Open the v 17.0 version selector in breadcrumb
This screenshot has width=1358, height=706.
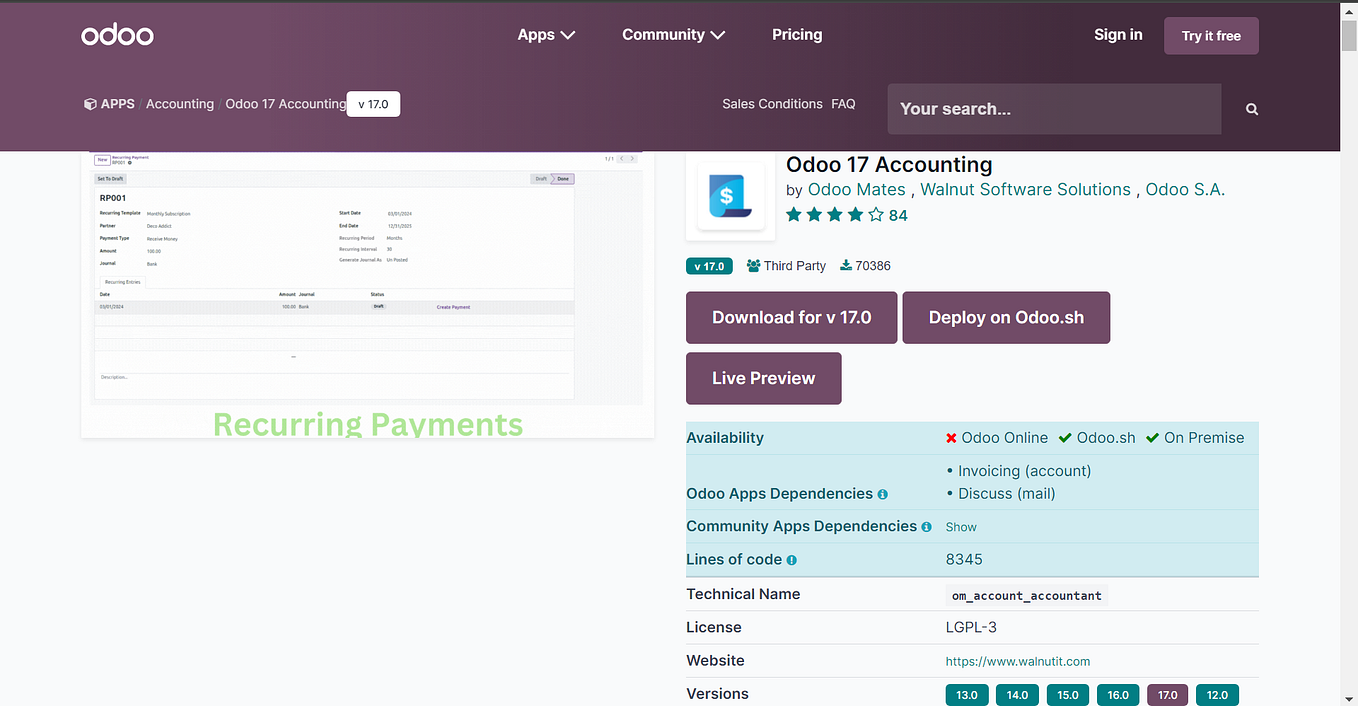tap(373, 103)
